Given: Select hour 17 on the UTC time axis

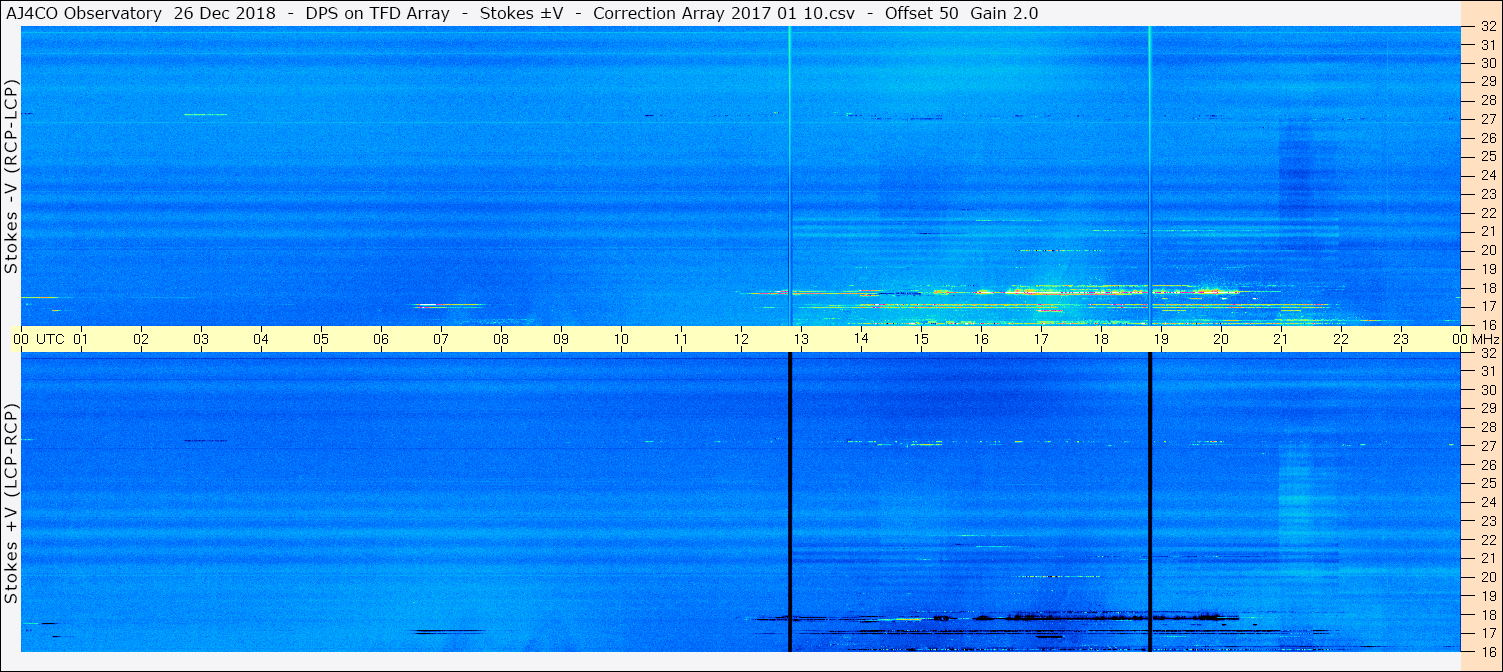Looking at the screenshot, I should point(1041,339).
